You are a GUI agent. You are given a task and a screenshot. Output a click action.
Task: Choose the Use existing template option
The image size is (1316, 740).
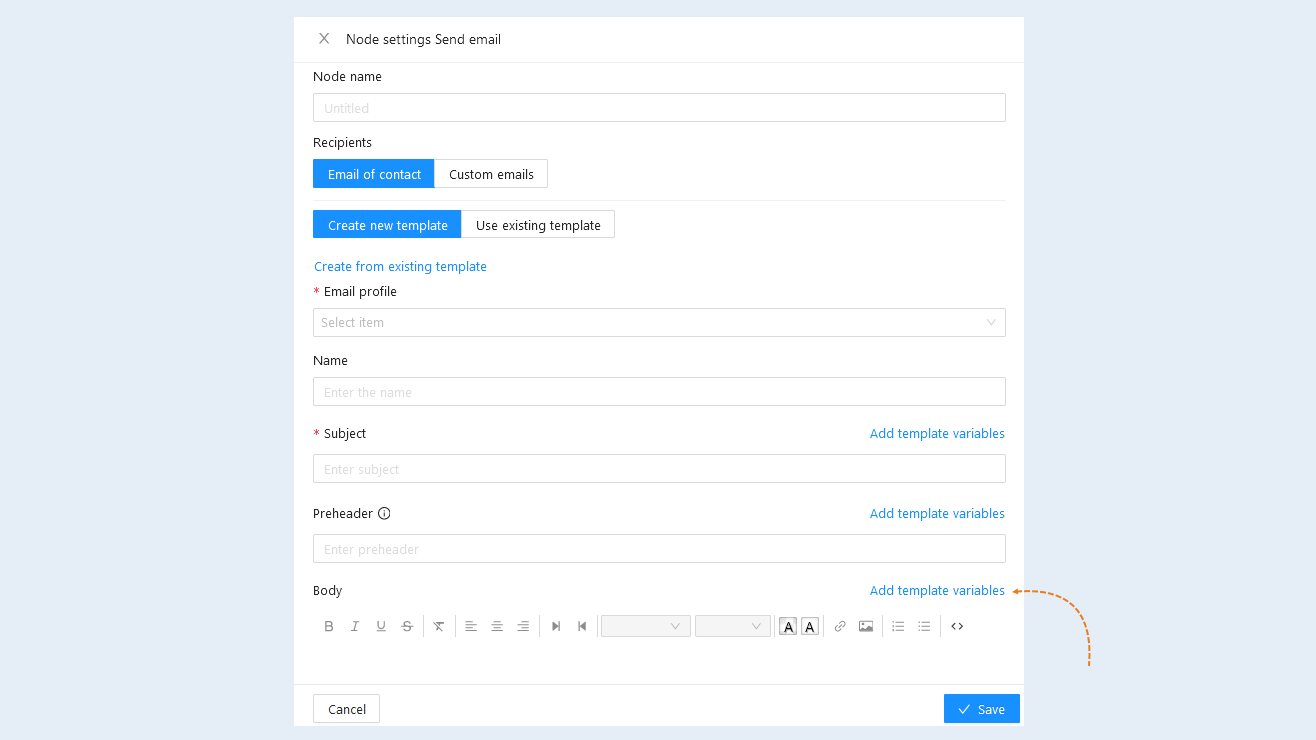point(538,225)
